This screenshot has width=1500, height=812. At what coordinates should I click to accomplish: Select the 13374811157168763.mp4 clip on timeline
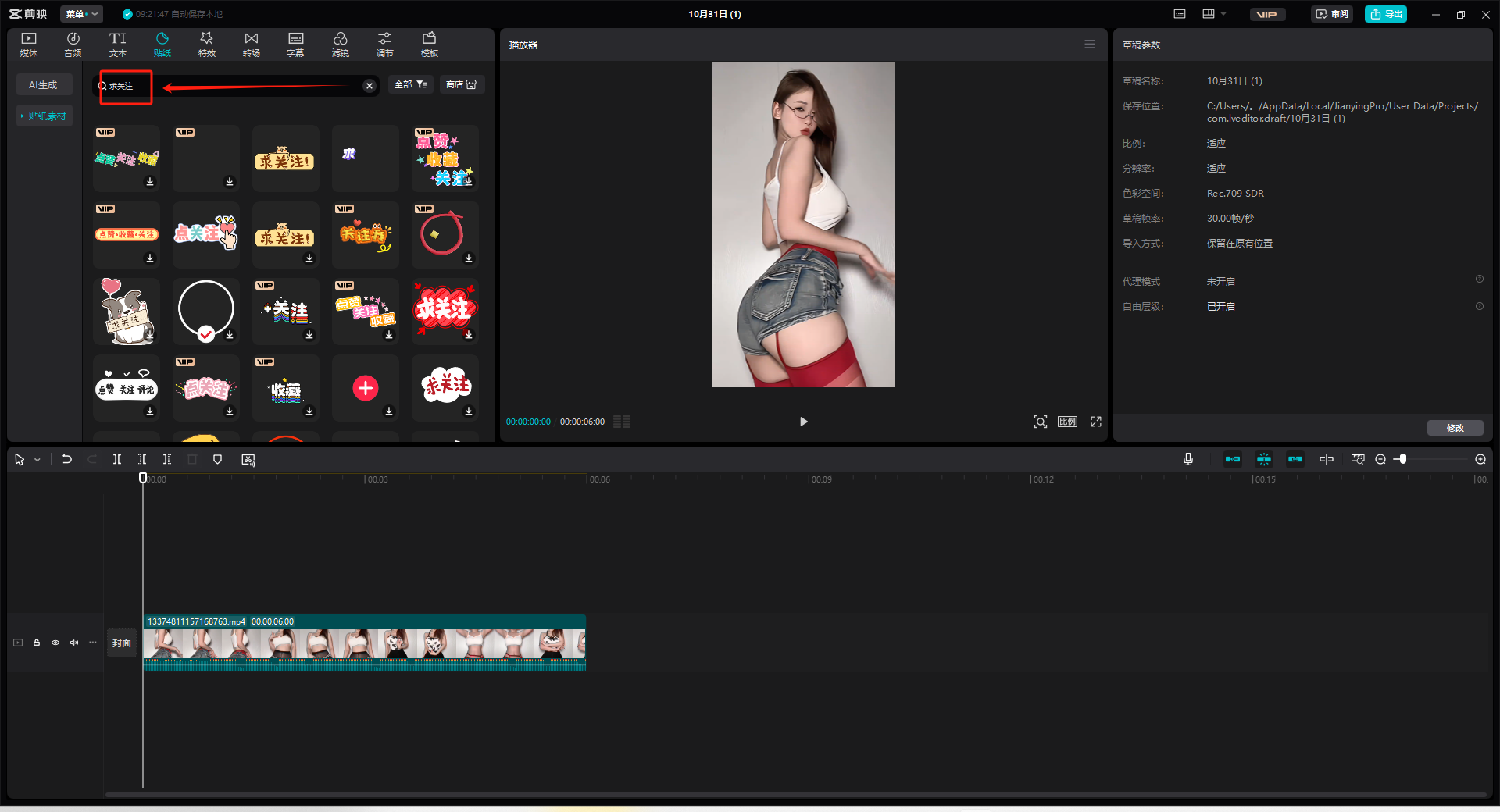[364, 643]
